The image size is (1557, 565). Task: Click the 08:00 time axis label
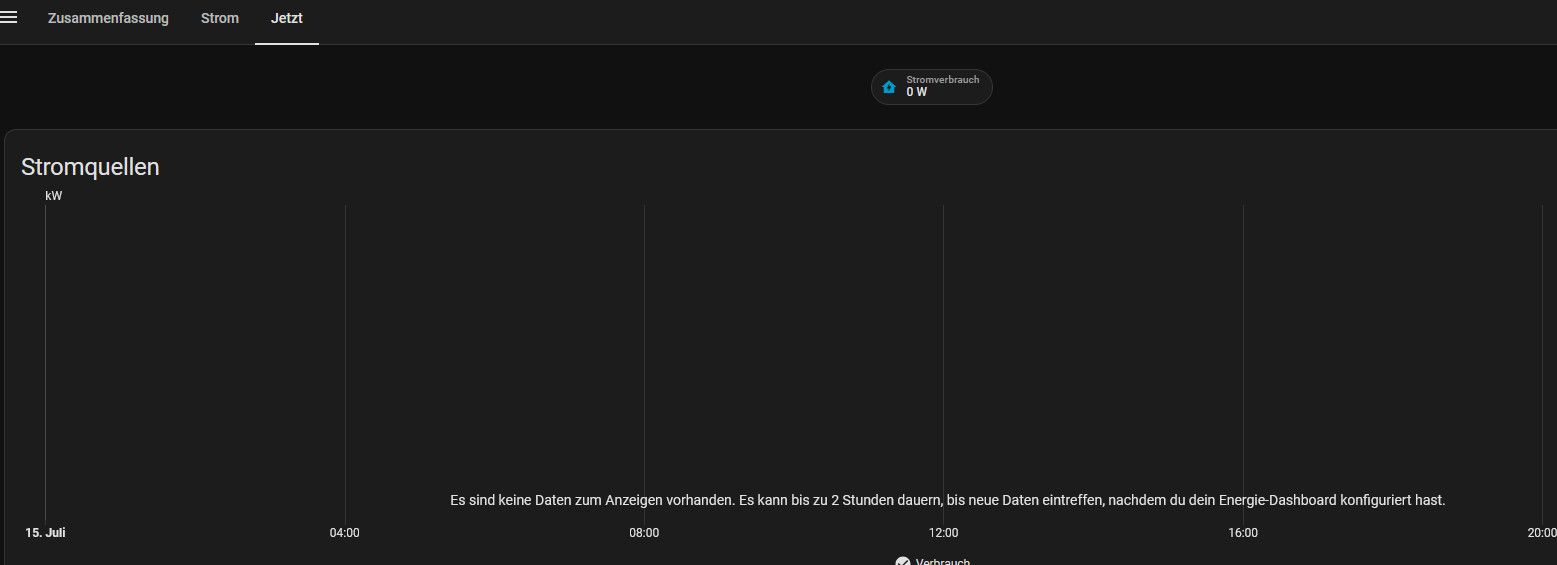coord(644,533)
